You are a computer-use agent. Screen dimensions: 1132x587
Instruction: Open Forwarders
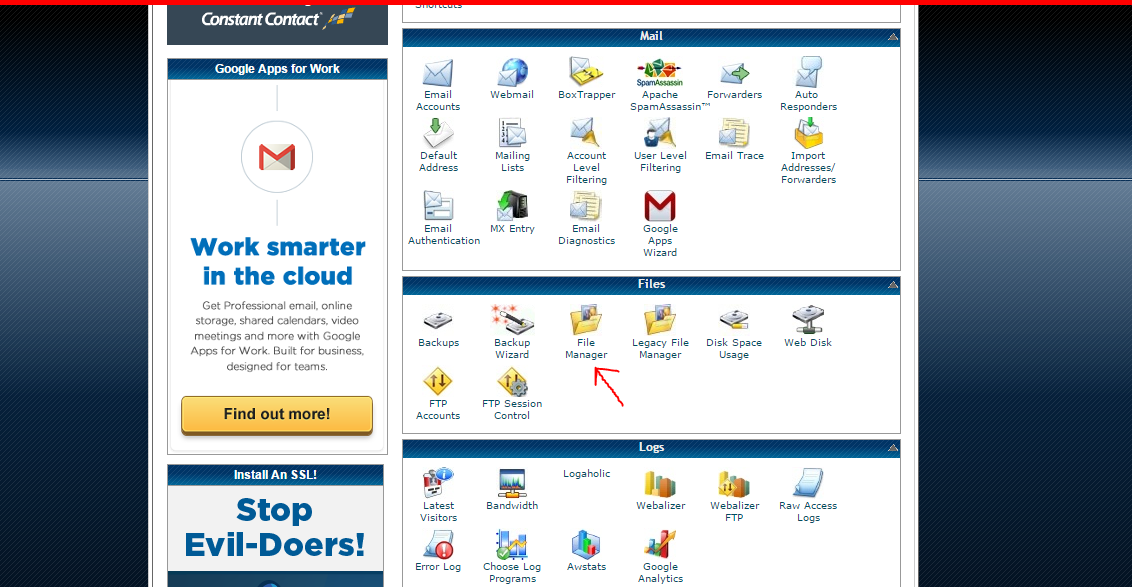click(734, 79)
